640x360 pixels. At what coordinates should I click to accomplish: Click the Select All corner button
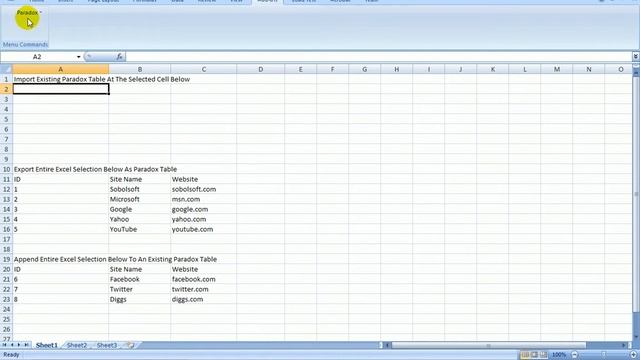[x=6, y=69]
